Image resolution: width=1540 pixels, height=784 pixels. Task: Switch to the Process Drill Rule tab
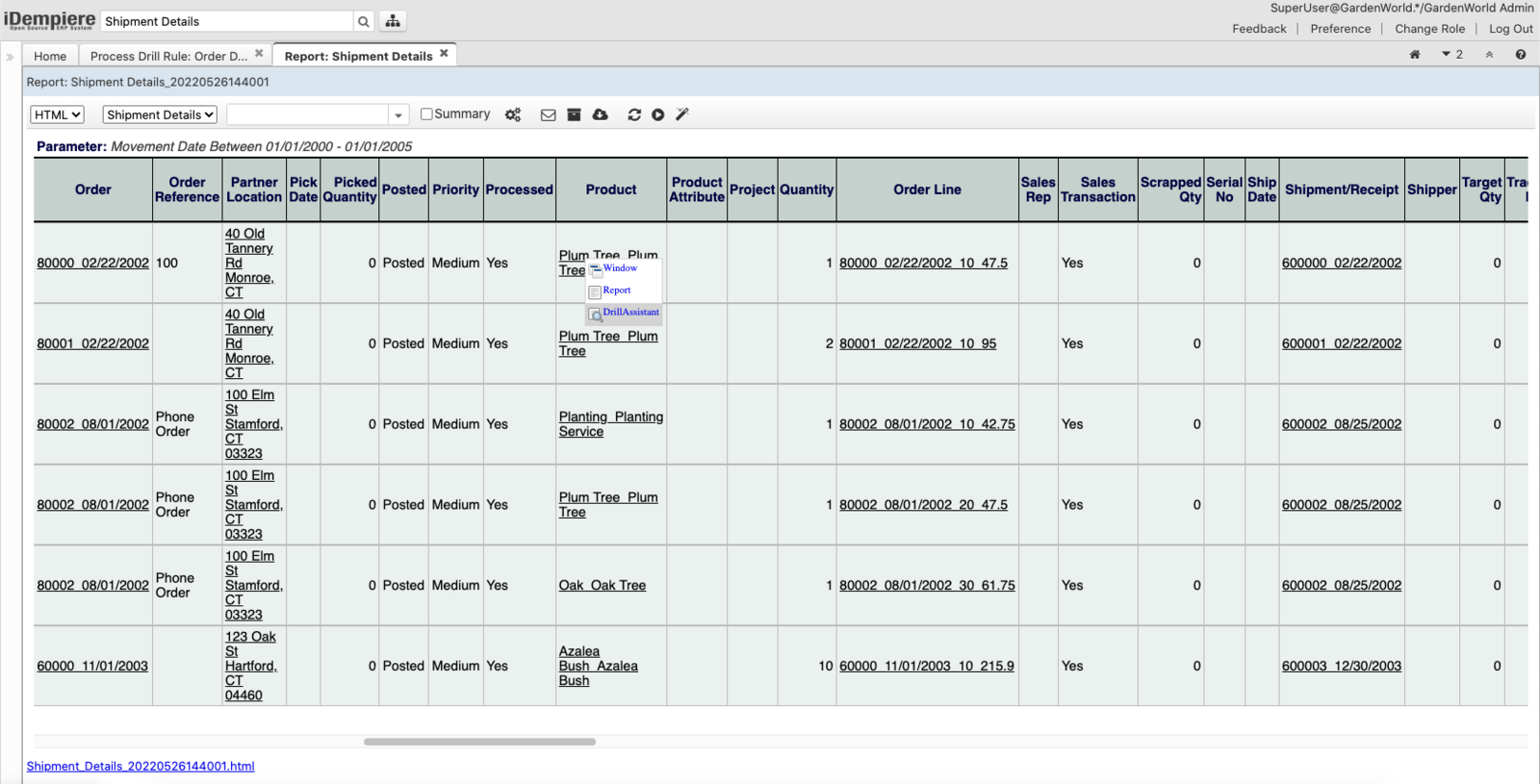(168, 56)
